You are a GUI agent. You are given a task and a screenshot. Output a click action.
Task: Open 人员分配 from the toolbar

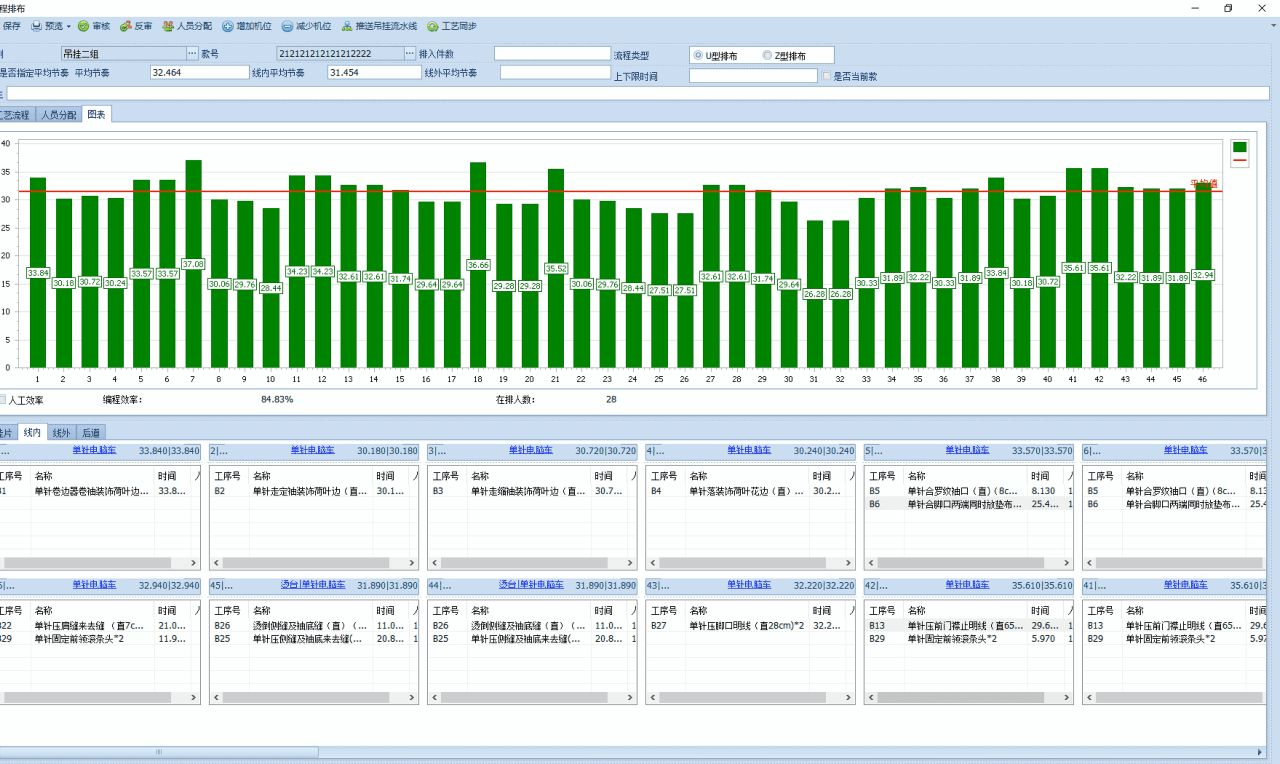tap(168, 26)
